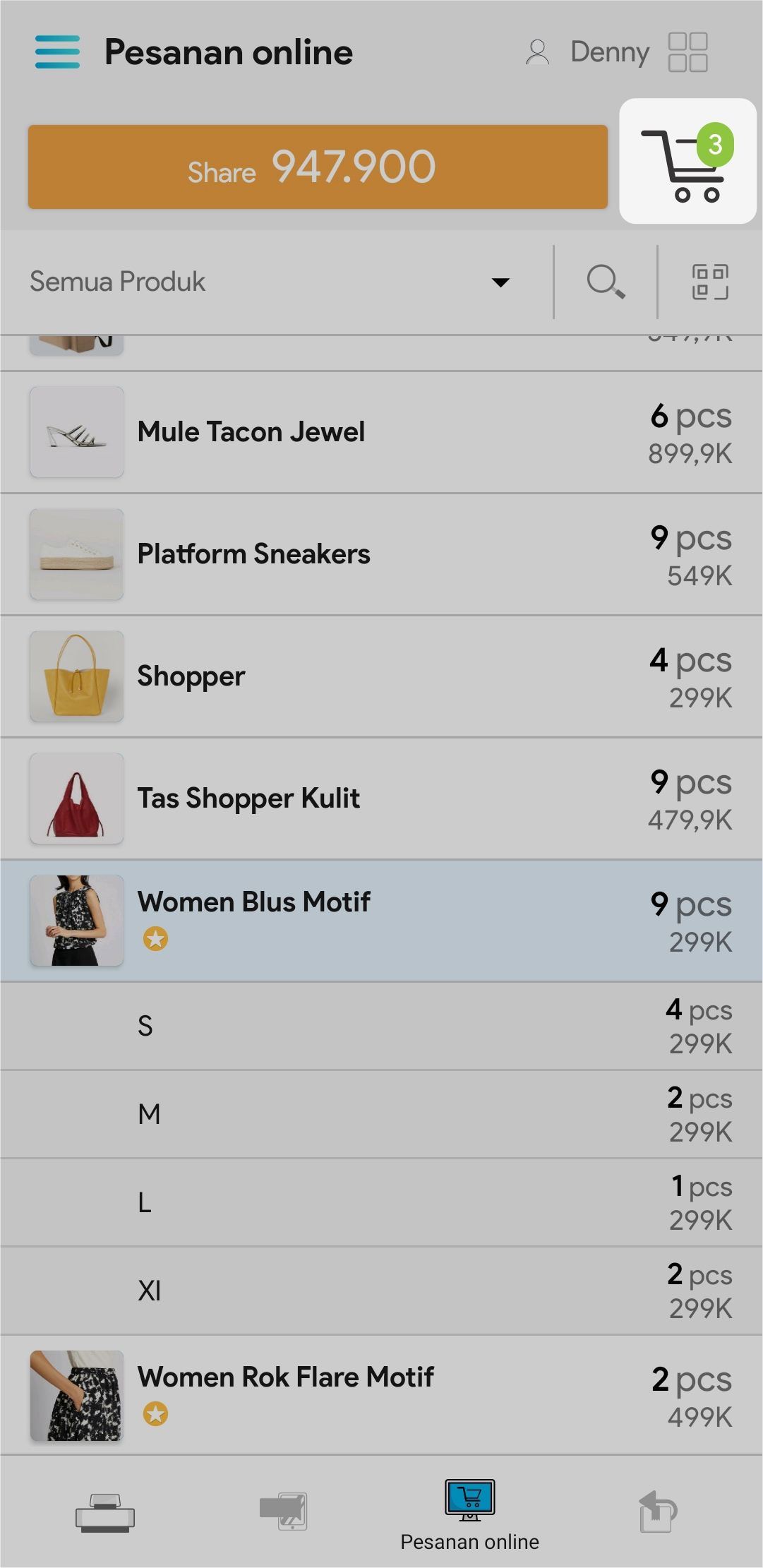Choose the Xl size variant
This screenshot has height=1568, width=763.
pos(381,1291)
